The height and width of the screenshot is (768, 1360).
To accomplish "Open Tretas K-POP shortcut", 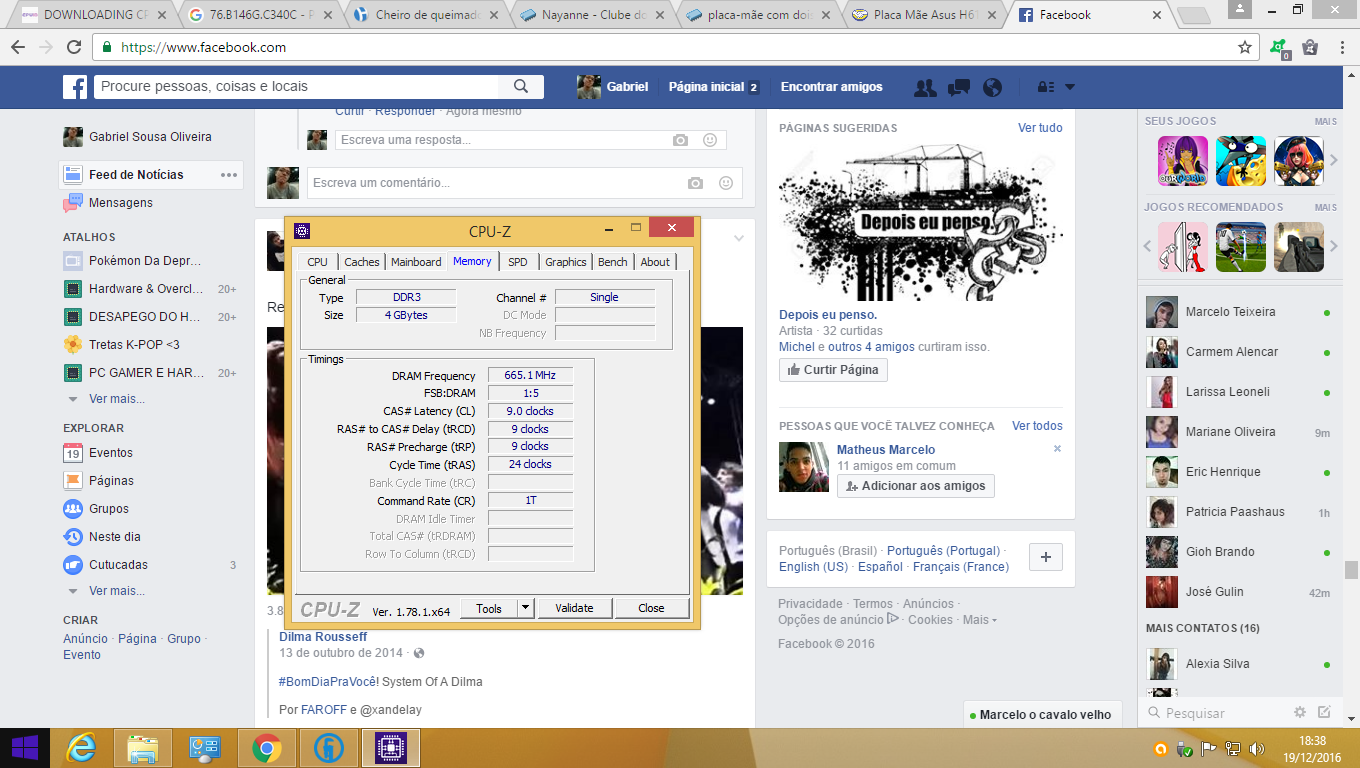I will coord(133,345).
